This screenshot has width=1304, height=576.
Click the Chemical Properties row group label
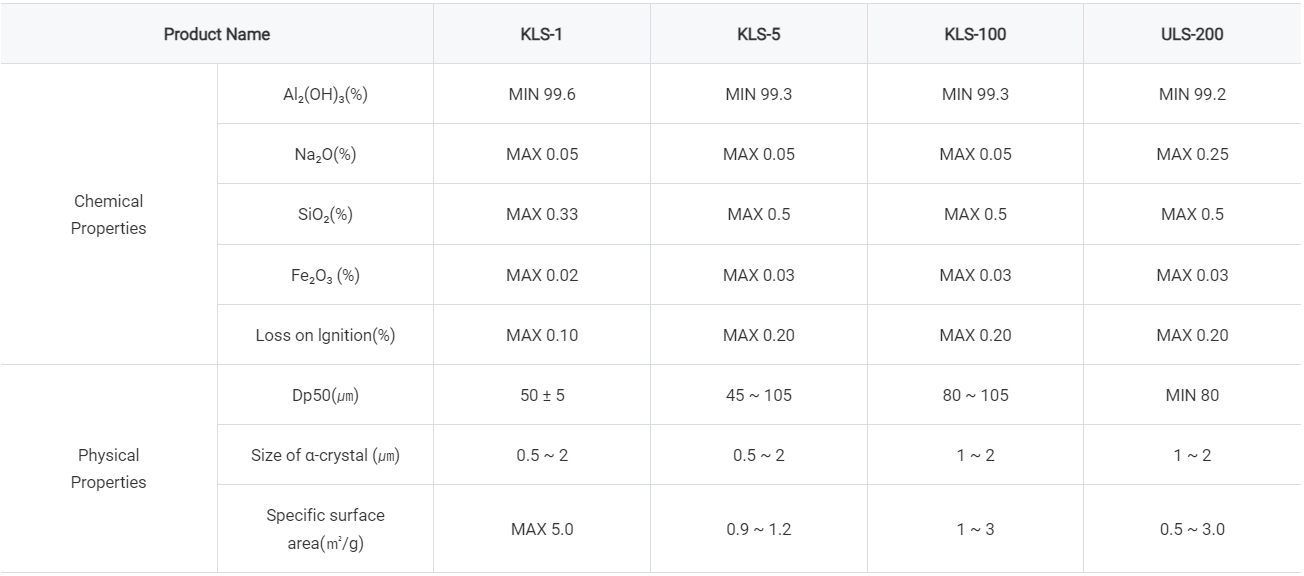tap(108, 215)
